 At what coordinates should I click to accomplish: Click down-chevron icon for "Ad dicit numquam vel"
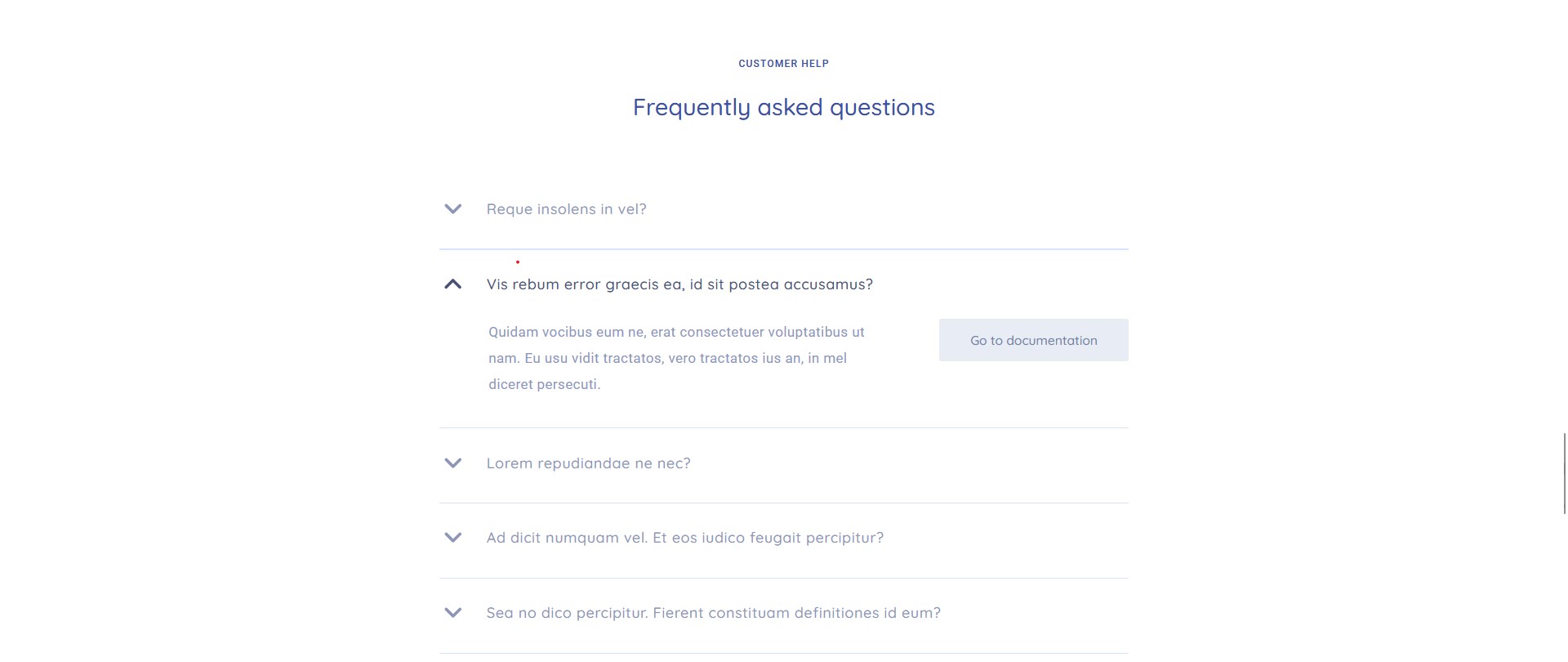pyautogui.click(x=452, y=538)
